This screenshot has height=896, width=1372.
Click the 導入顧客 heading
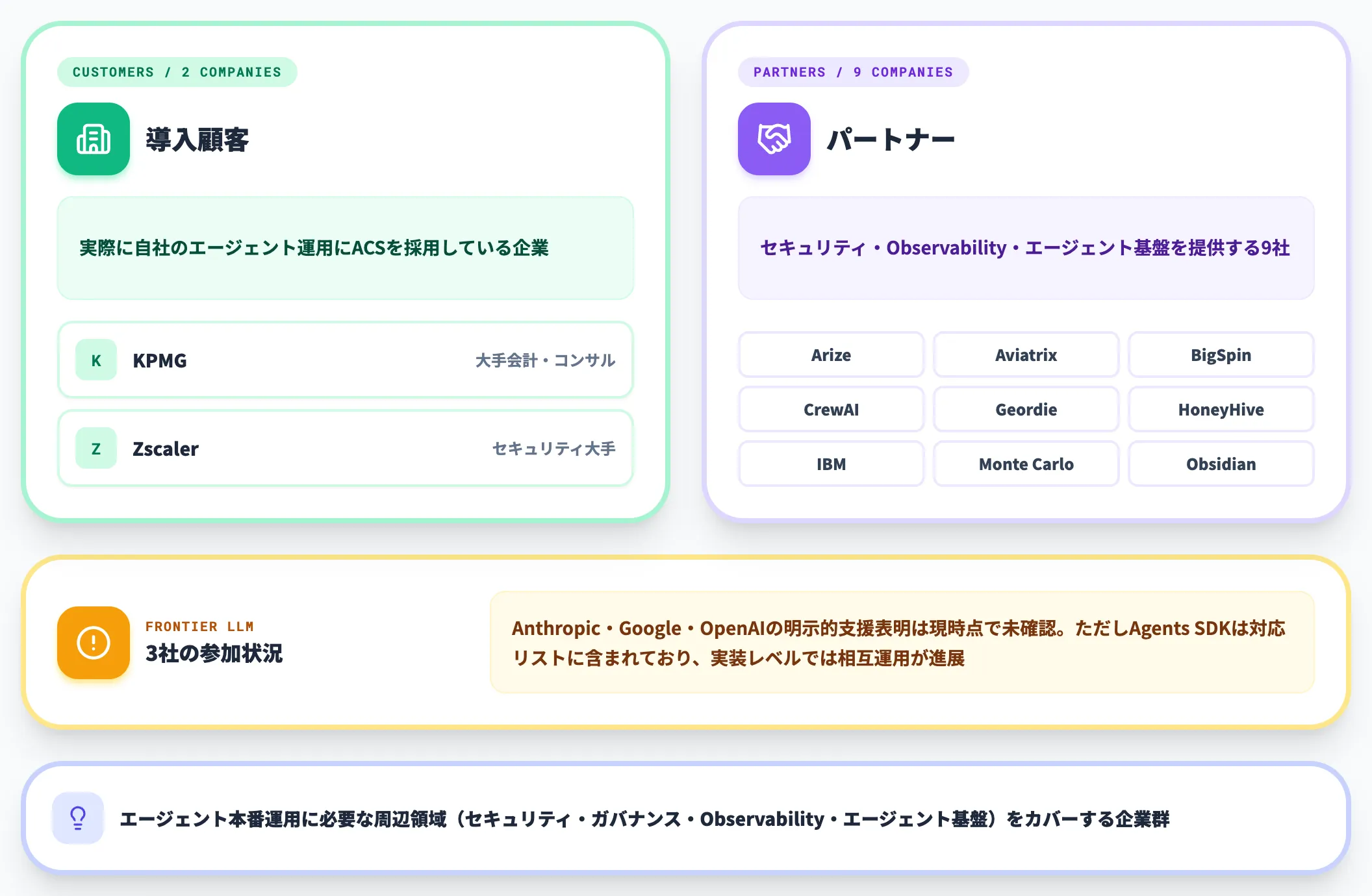[x=197, y=140]
